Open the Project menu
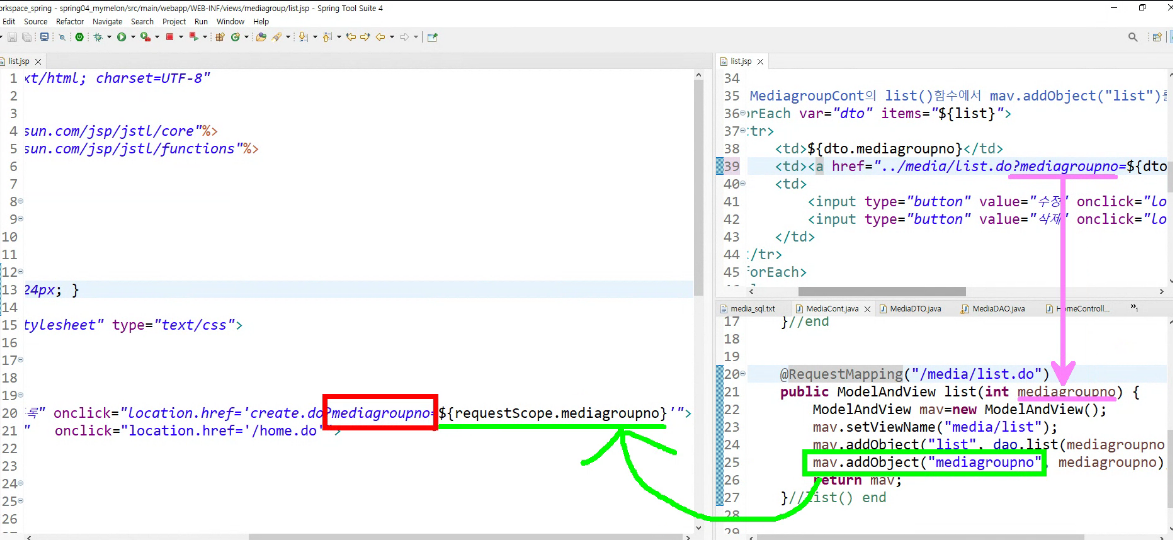This screenshot has width=1173, height=540. tap(174, 22)
